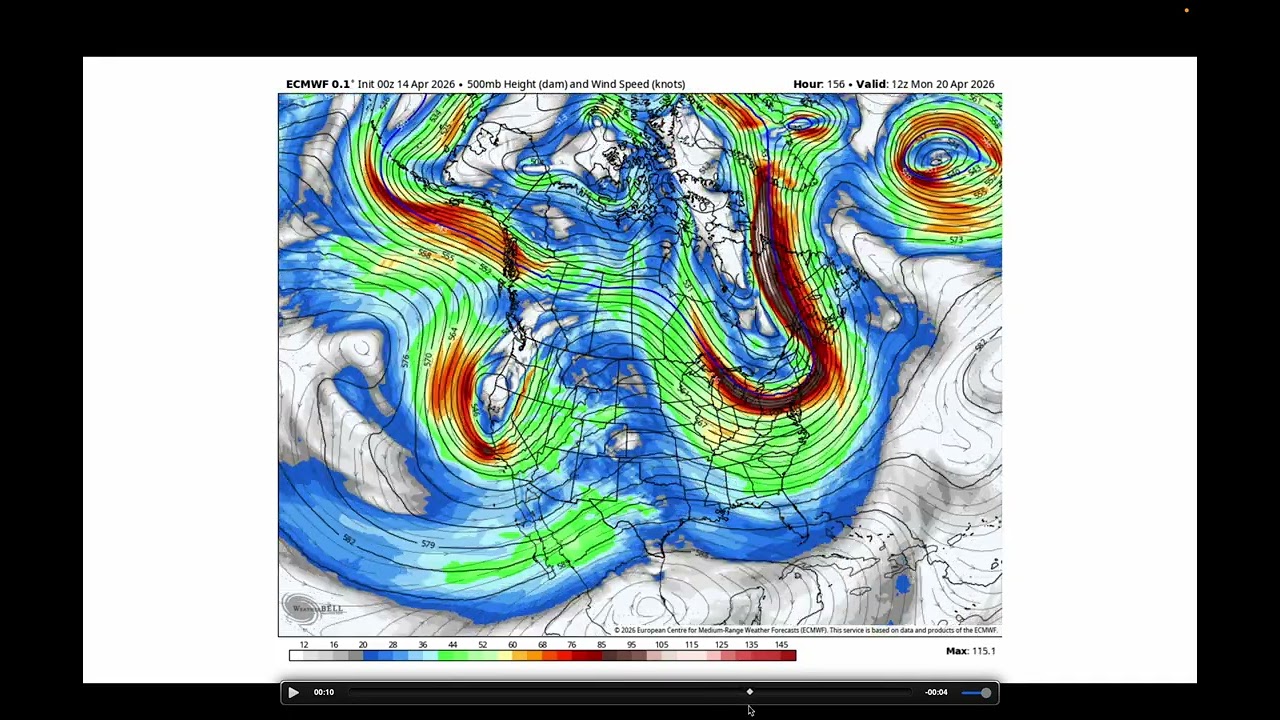Screen dimensions: 1280x720
Task: Click the ECMWF copyright notice on the map
Action: point(805,630)
